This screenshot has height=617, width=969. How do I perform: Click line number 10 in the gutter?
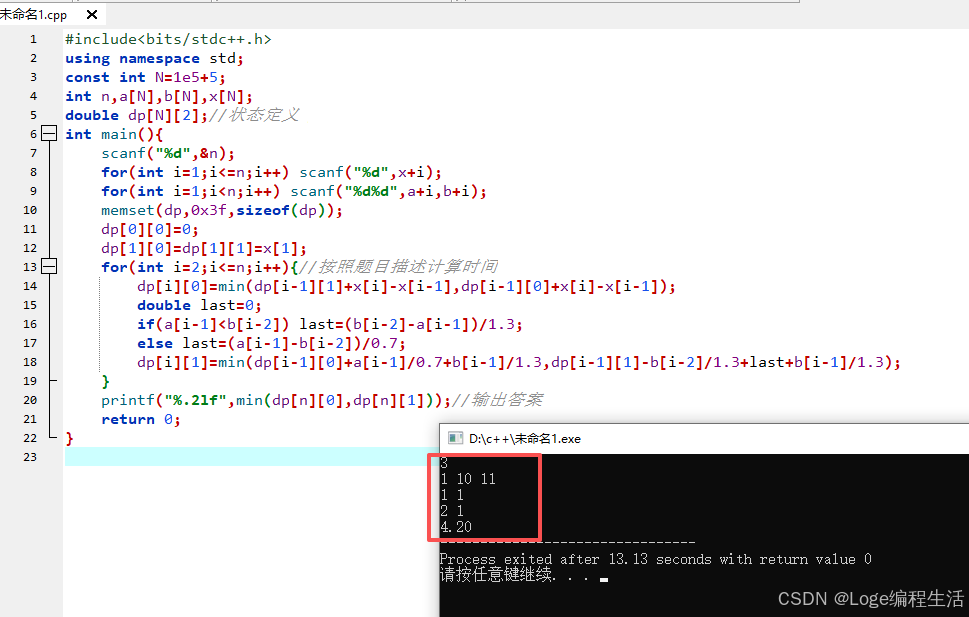[x=30, y=210]
